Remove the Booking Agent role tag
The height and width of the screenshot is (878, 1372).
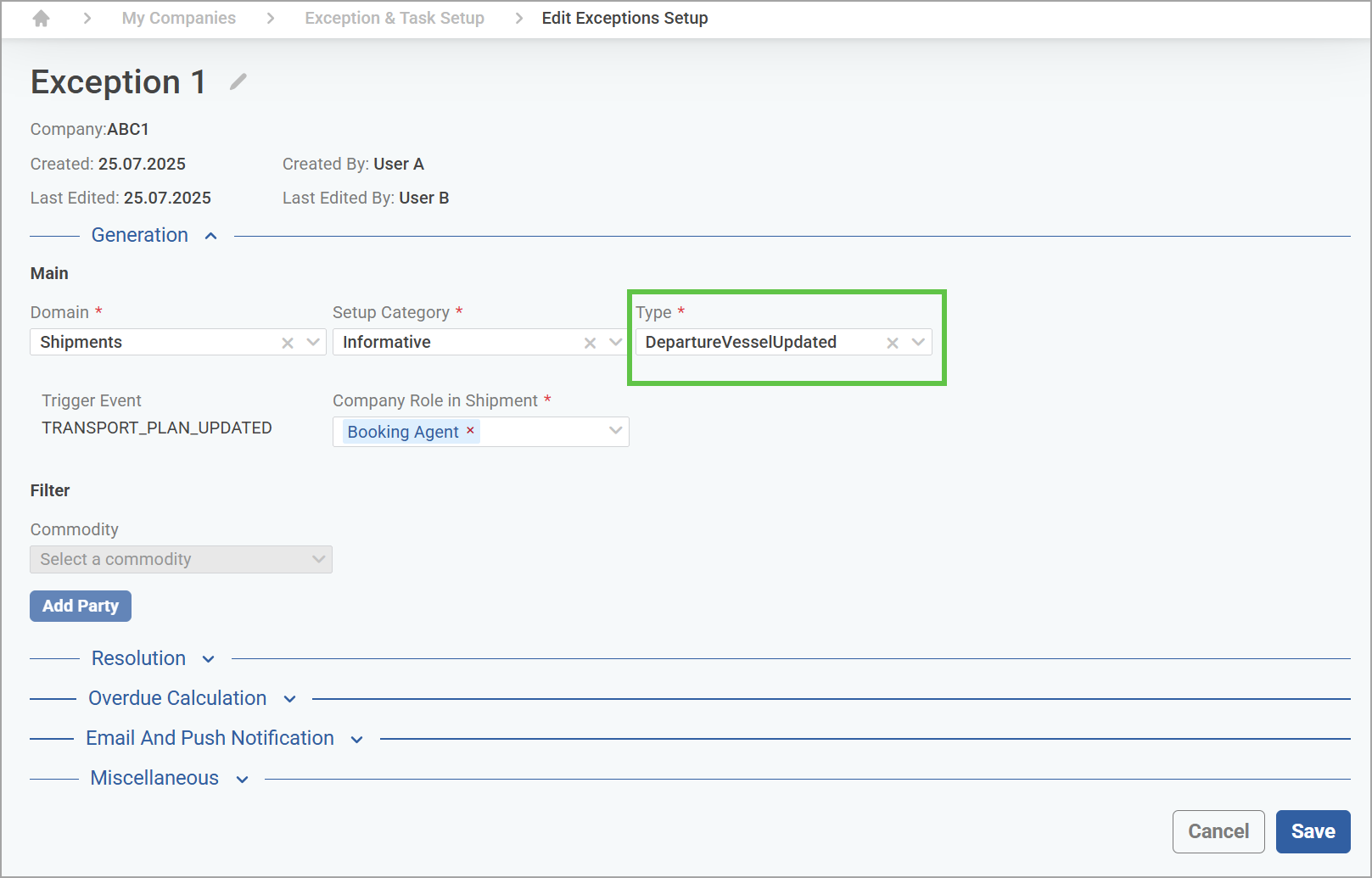pos(470,431)
